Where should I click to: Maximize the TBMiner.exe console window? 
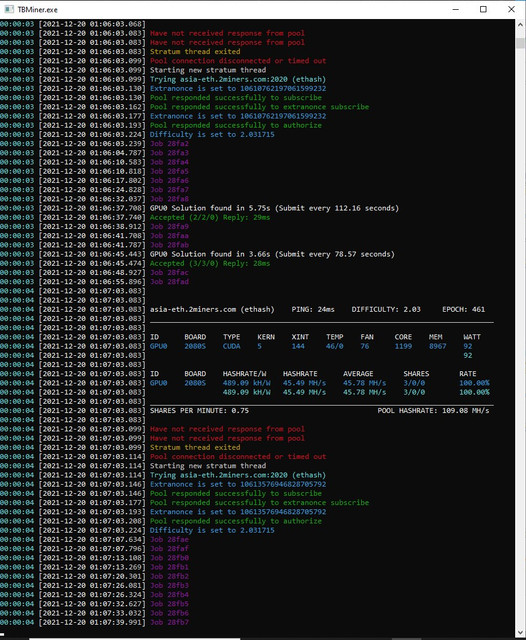click(x=483, y=9)
